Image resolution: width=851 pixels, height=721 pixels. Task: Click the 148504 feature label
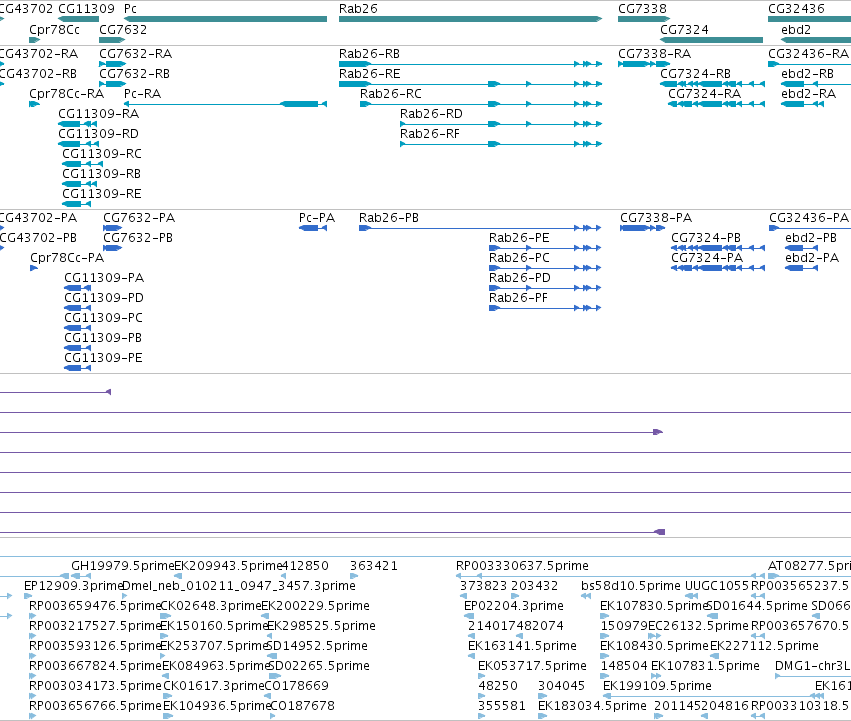point(624,666)
